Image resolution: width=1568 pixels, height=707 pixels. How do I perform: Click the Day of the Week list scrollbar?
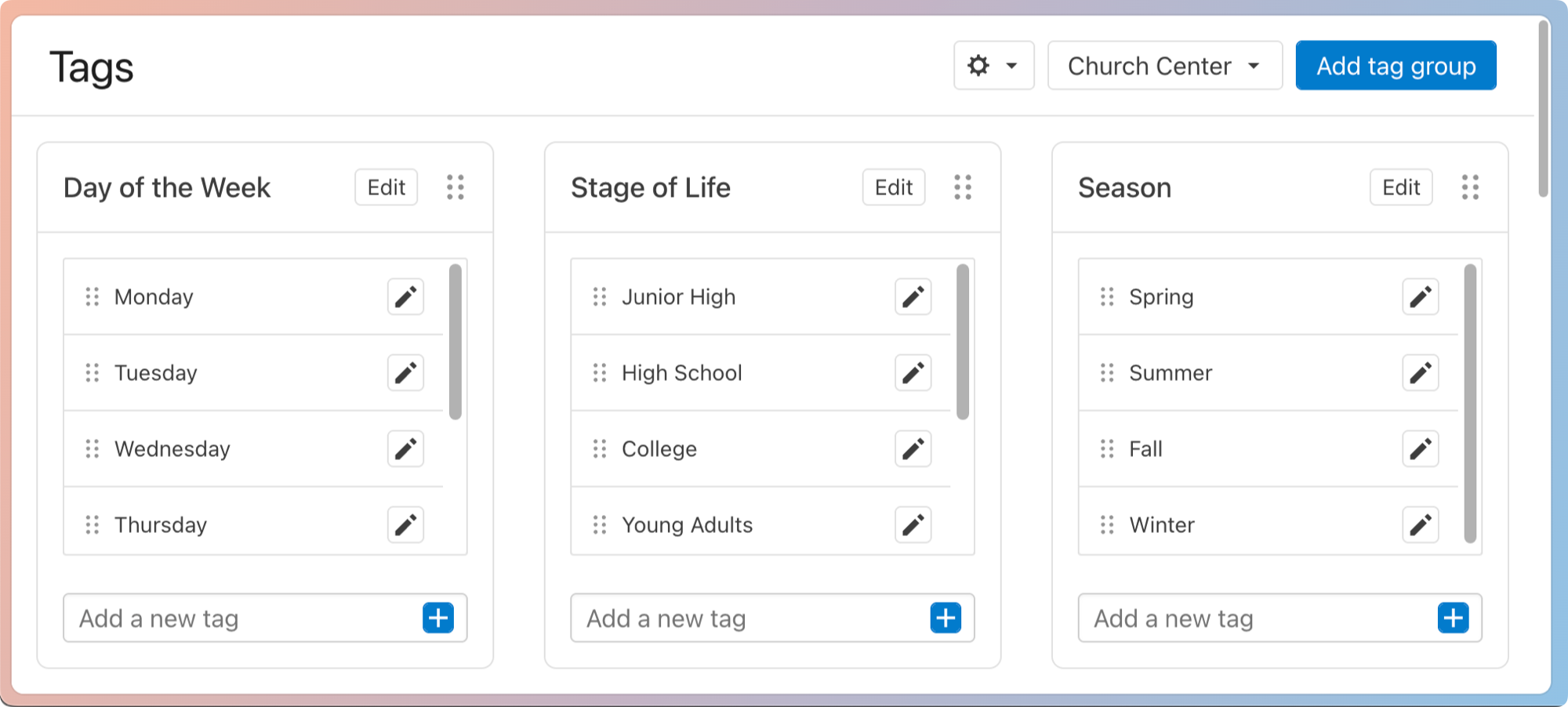(x=456, y=342)
